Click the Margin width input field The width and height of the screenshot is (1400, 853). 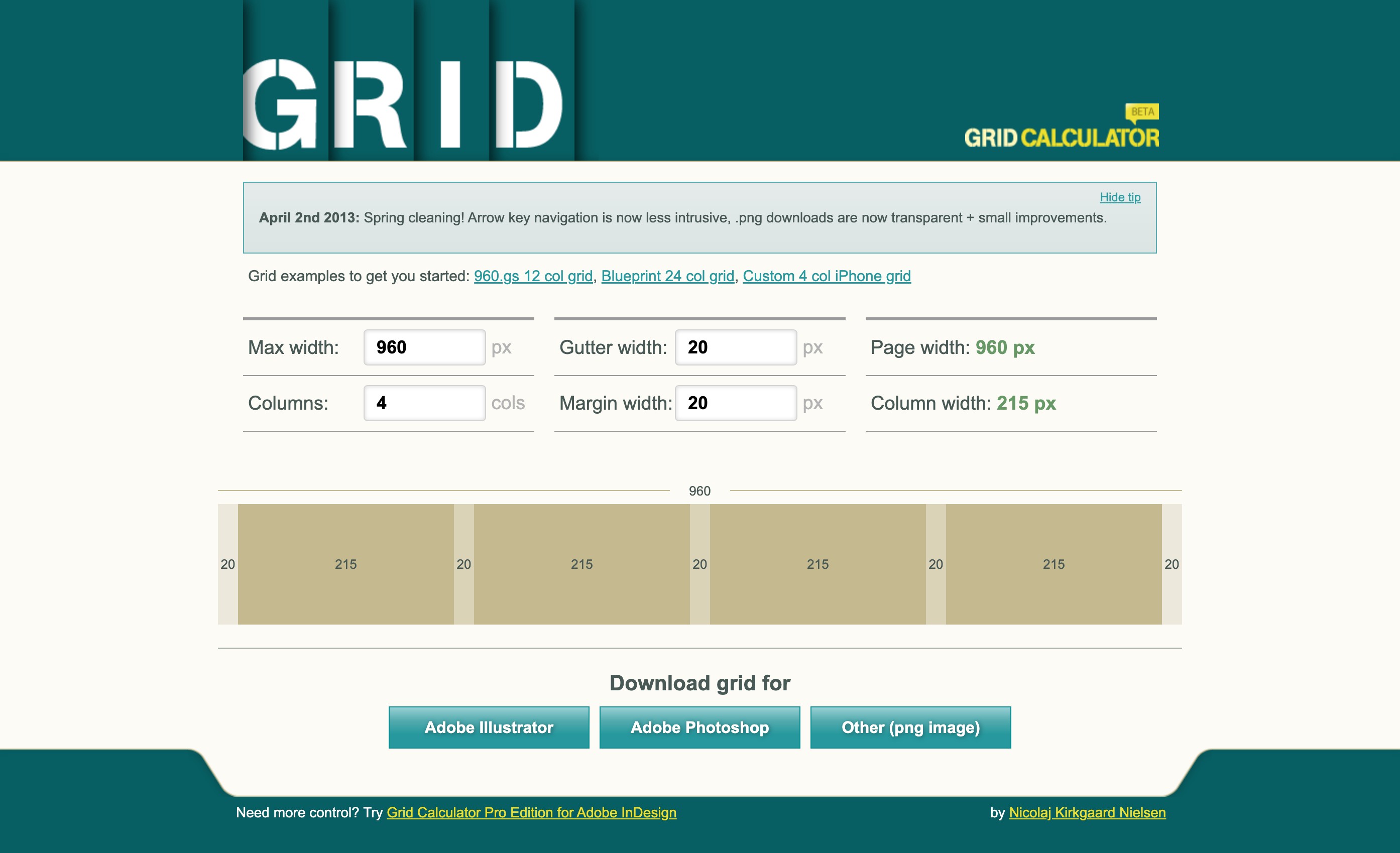735,403
